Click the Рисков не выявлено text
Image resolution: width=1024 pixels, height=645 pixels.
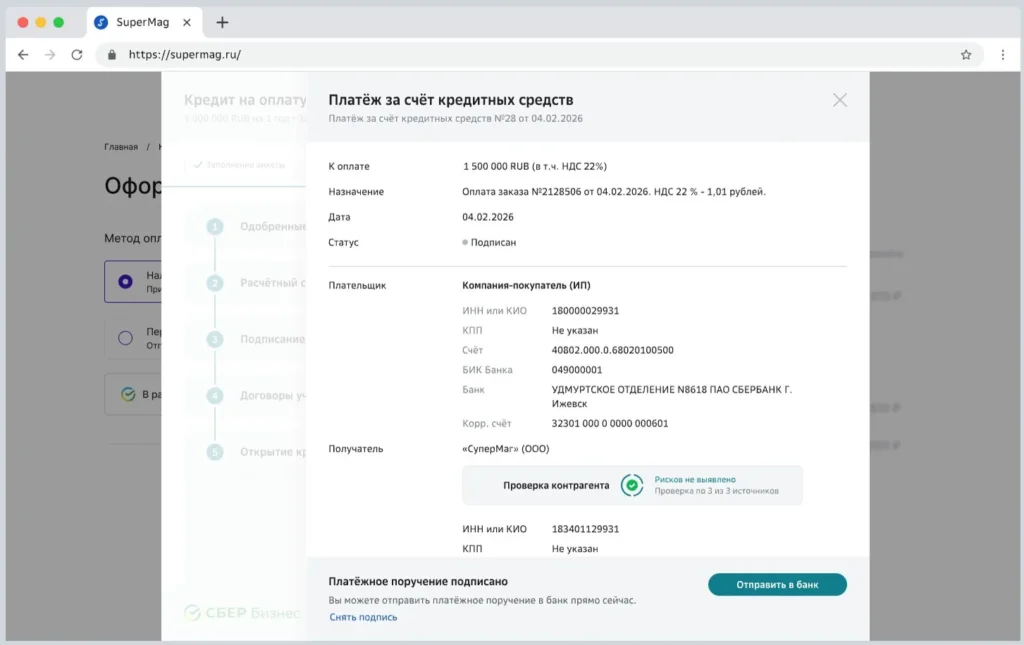pyautogui.click(x=695, y=479)
